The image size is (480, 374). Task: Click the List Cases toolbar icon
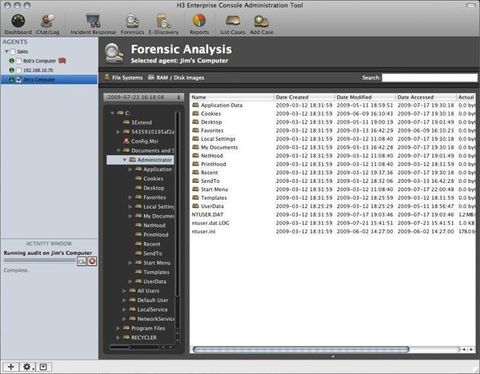233,21
